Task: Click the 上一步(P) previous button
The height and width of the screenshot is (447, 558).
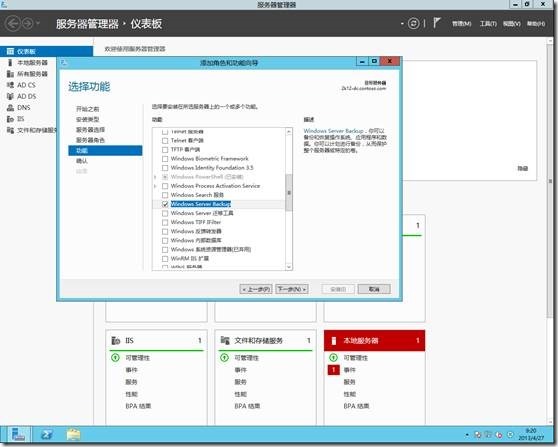Action: pyautogui.click(x=256, y=289)
